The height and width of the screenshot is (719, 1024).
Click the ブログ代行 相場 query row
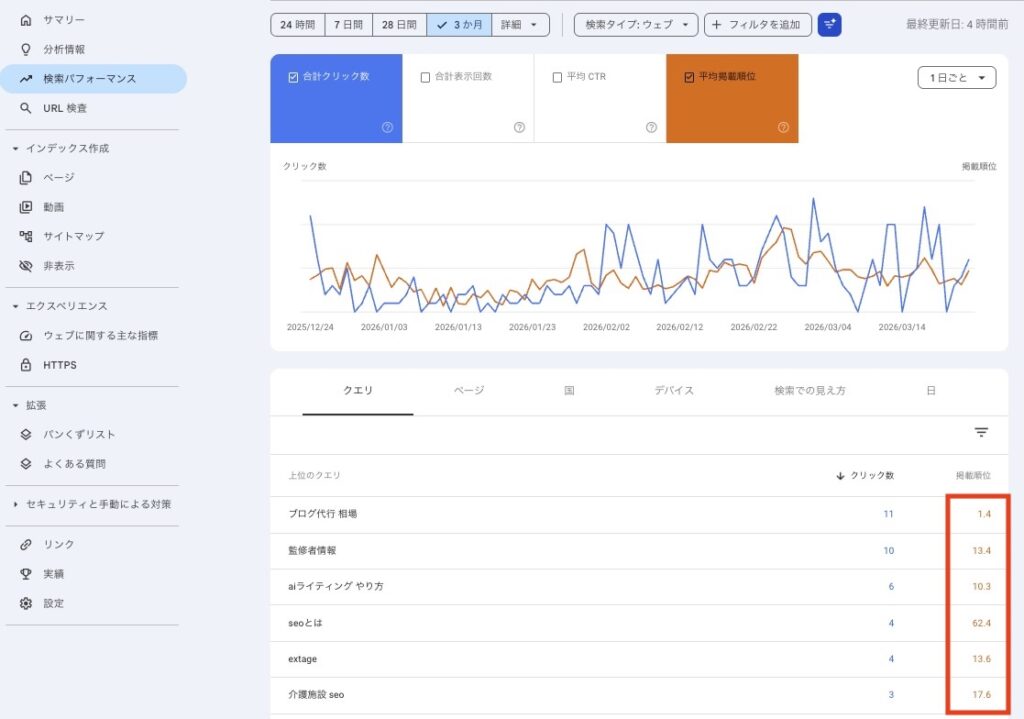pos(322,514)
